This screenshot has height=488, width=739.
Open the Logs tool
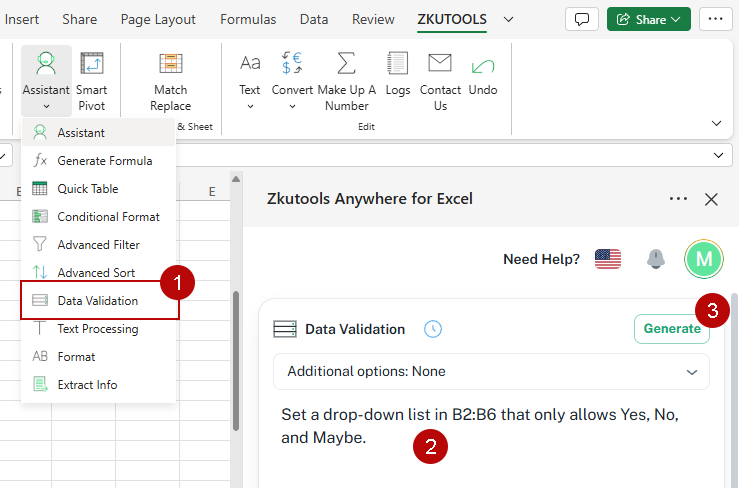coord(397,73)
